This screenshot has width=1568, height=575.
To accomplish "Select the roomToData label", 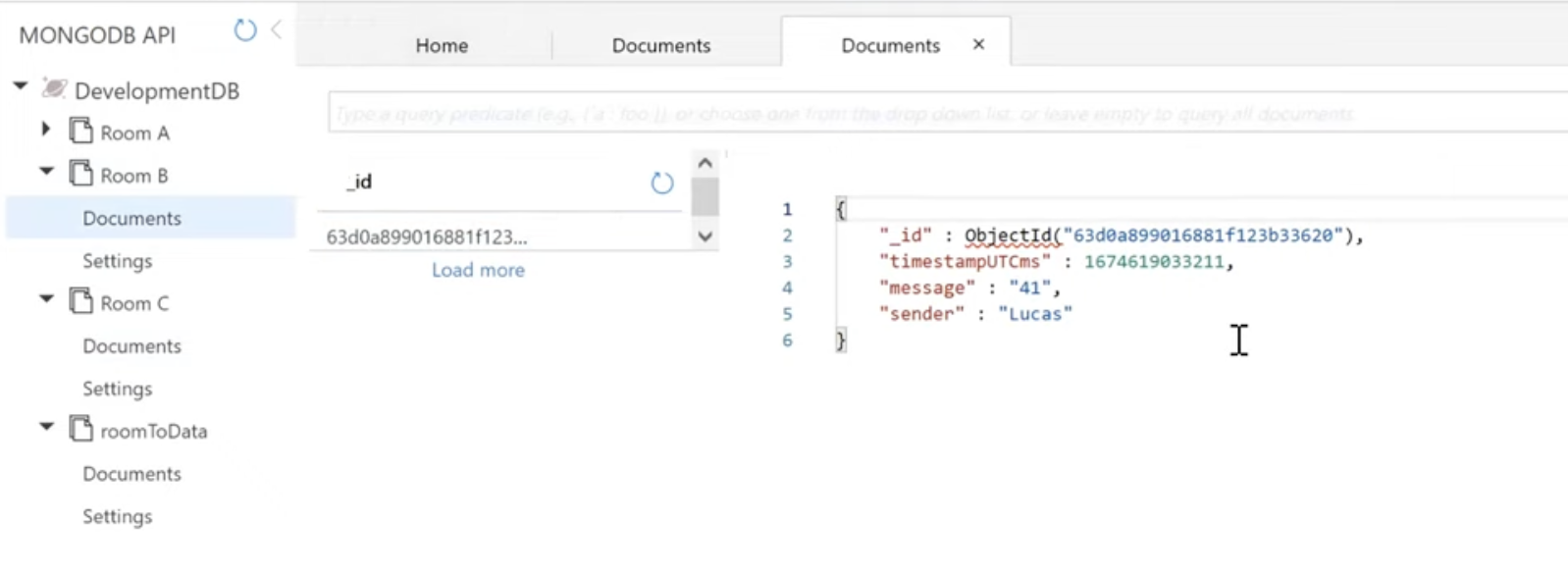I will click(153, 431).
